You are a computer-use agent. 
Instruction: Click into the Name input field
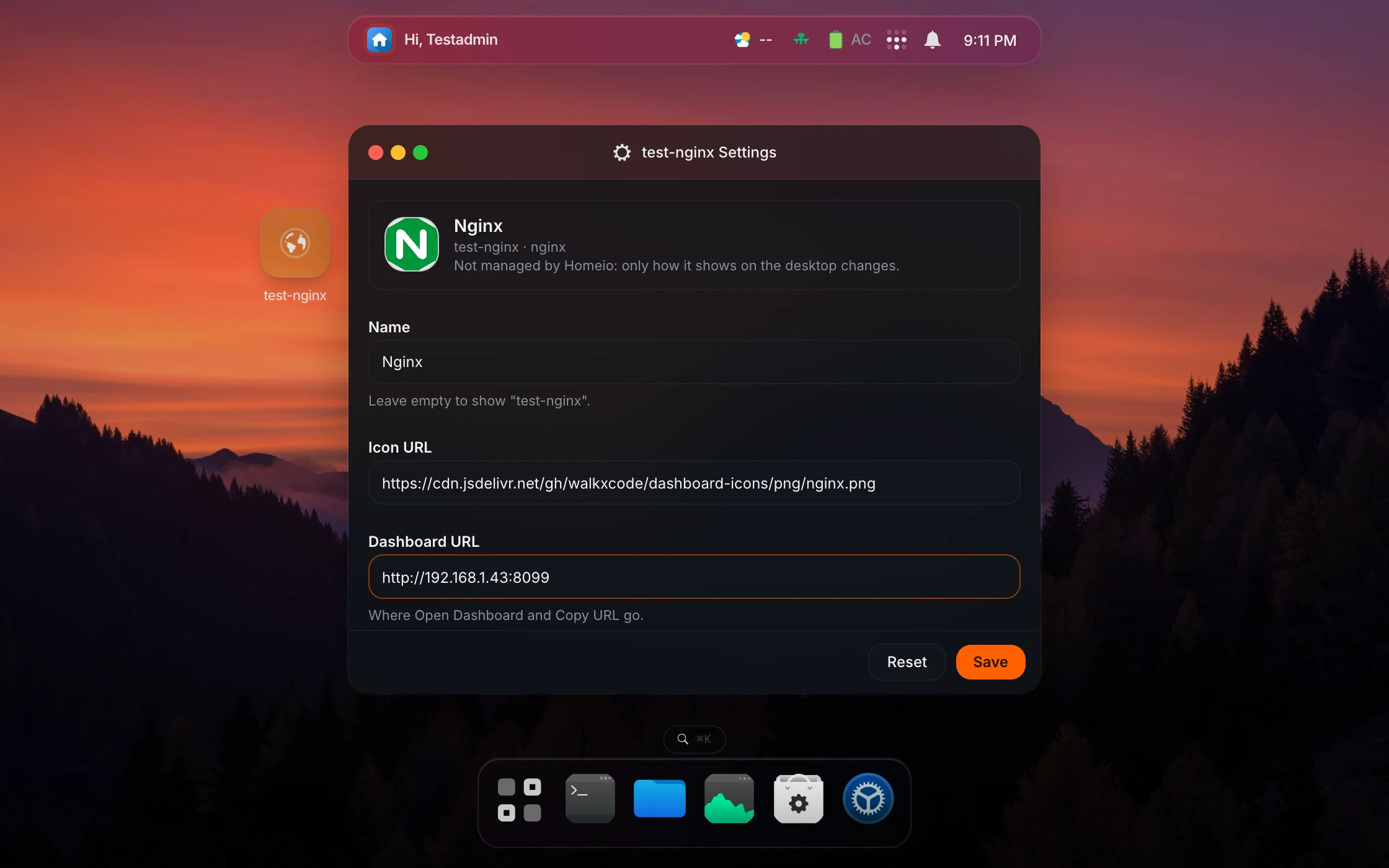pyautogui.click(x=694, y=362)
